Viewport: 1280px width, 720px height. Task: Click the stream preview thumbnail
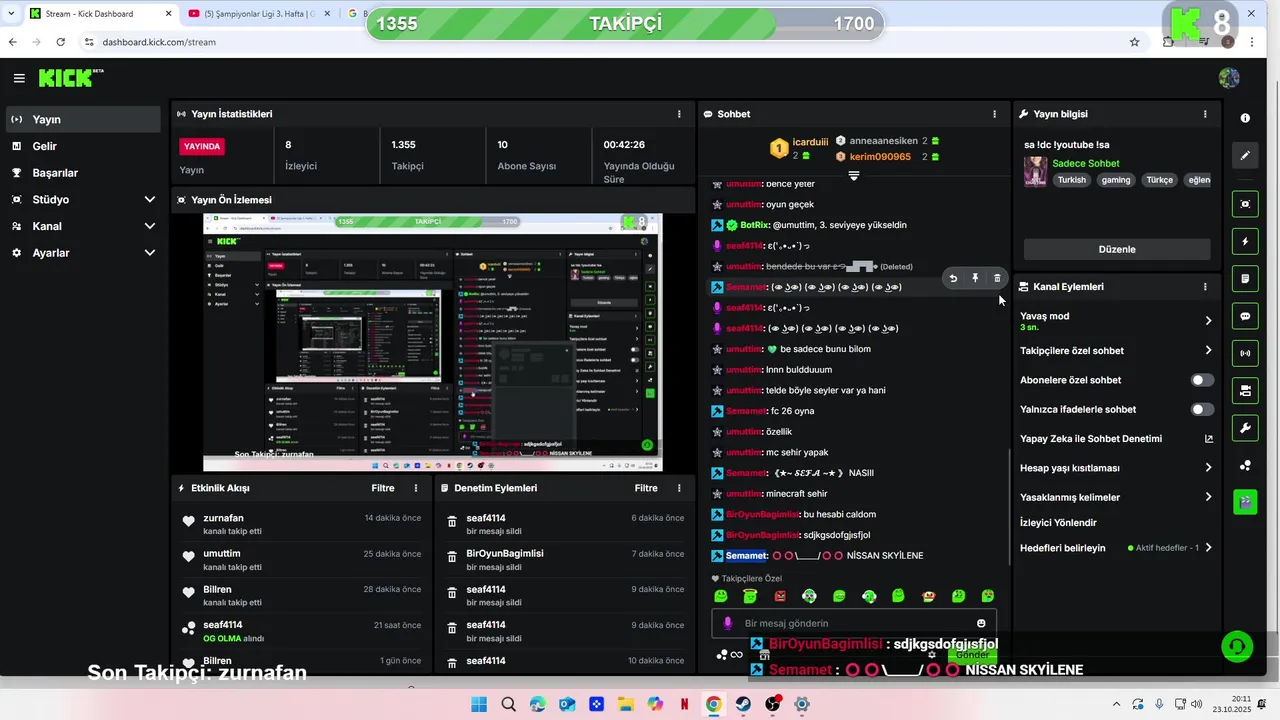[432, 341]
